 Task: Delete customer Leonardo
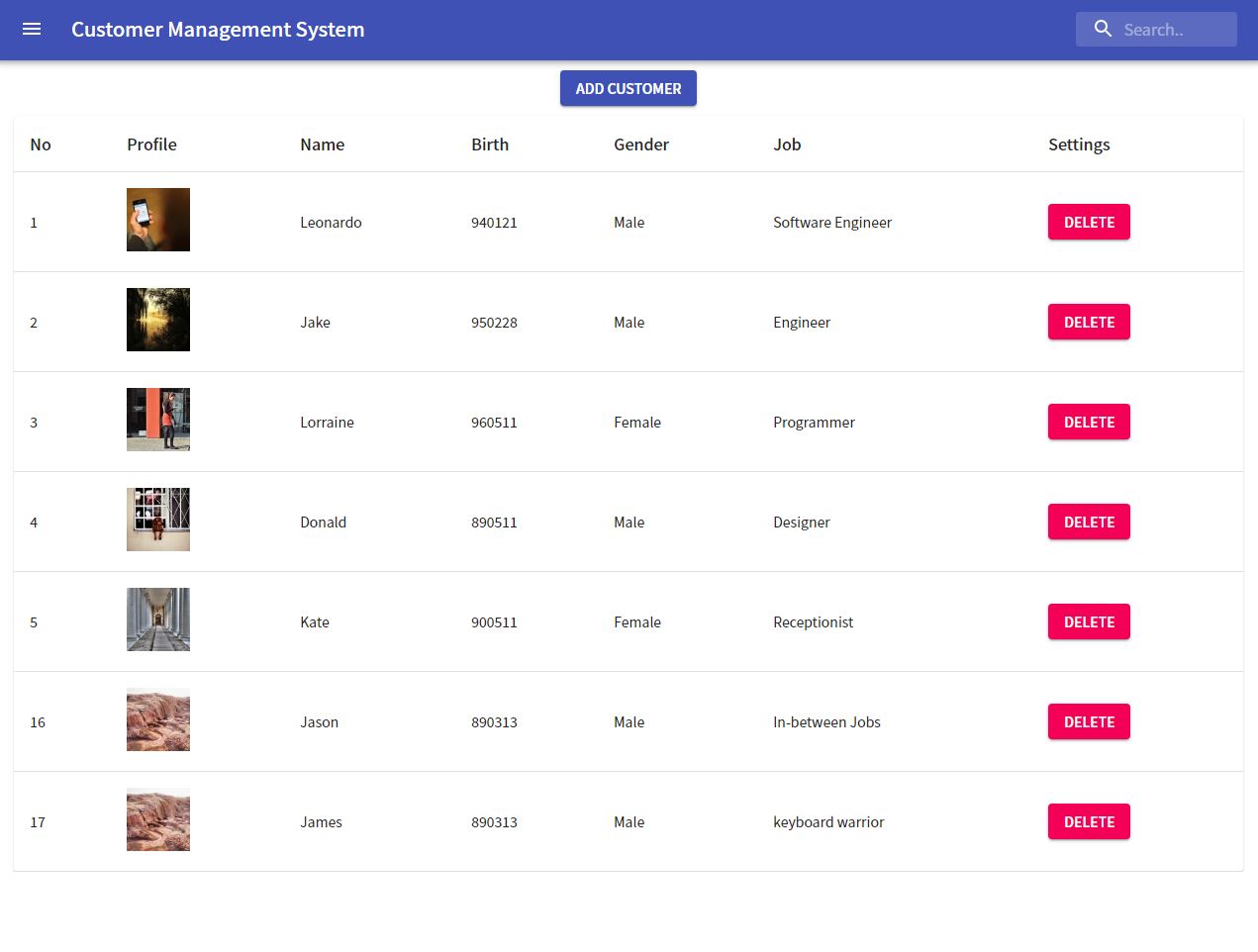pyautogui.click(x=1089, y=222)
